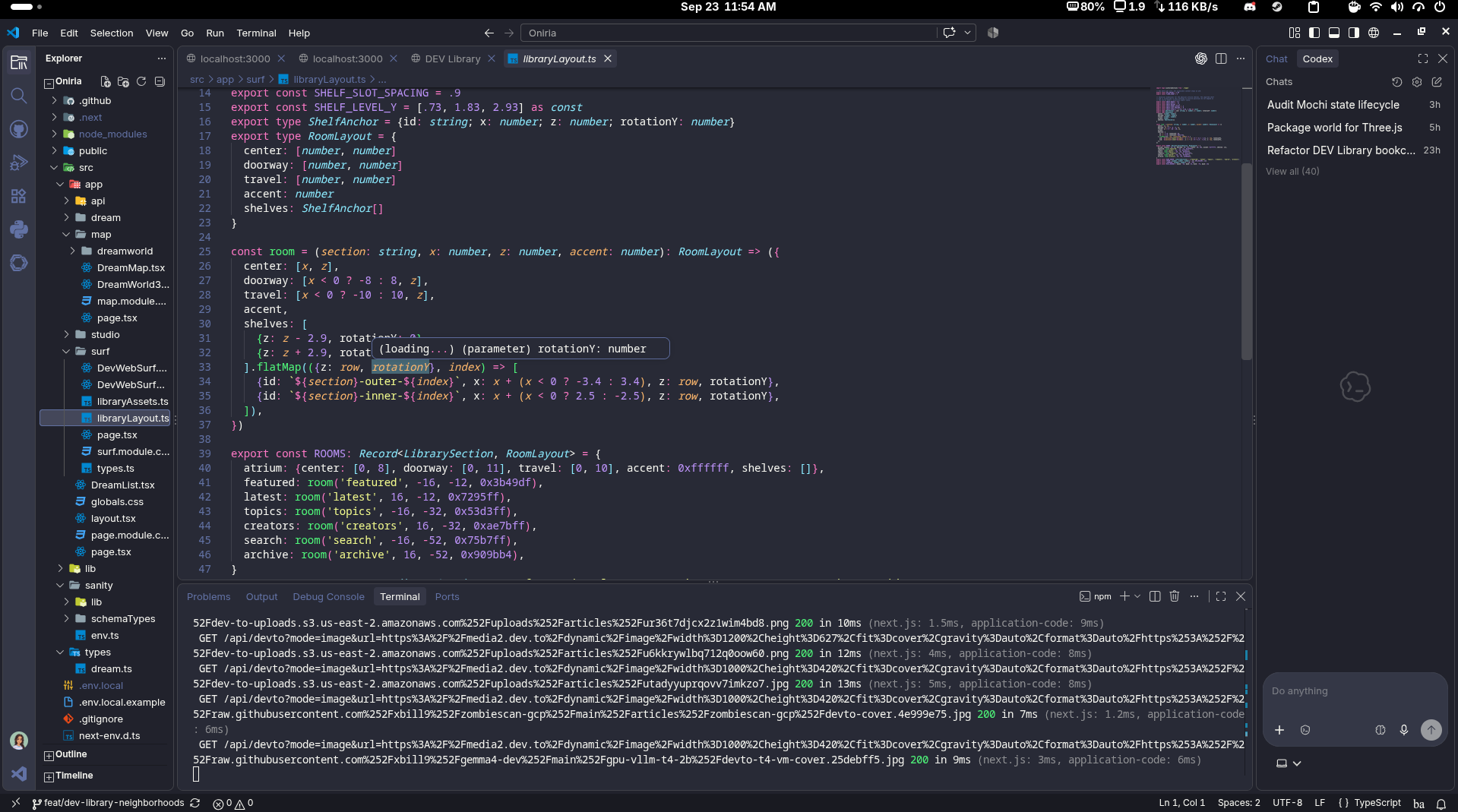Open types.ts in the surf folder
The width and height of the screenshot is (1458, 812).
pos(115,469)
